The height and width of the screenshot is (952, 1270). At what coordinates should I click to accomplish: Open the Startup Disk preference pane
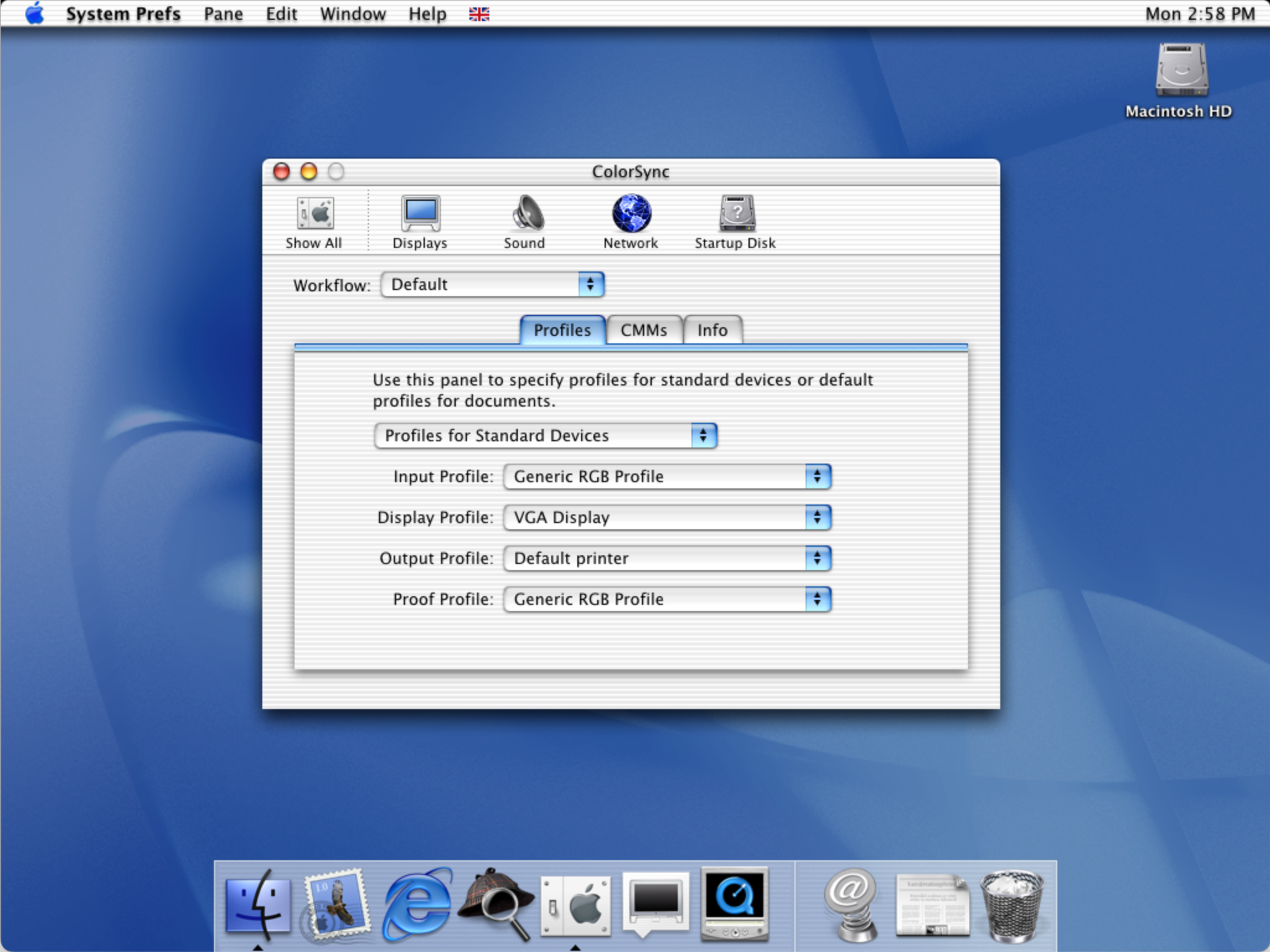pos(735,223)
